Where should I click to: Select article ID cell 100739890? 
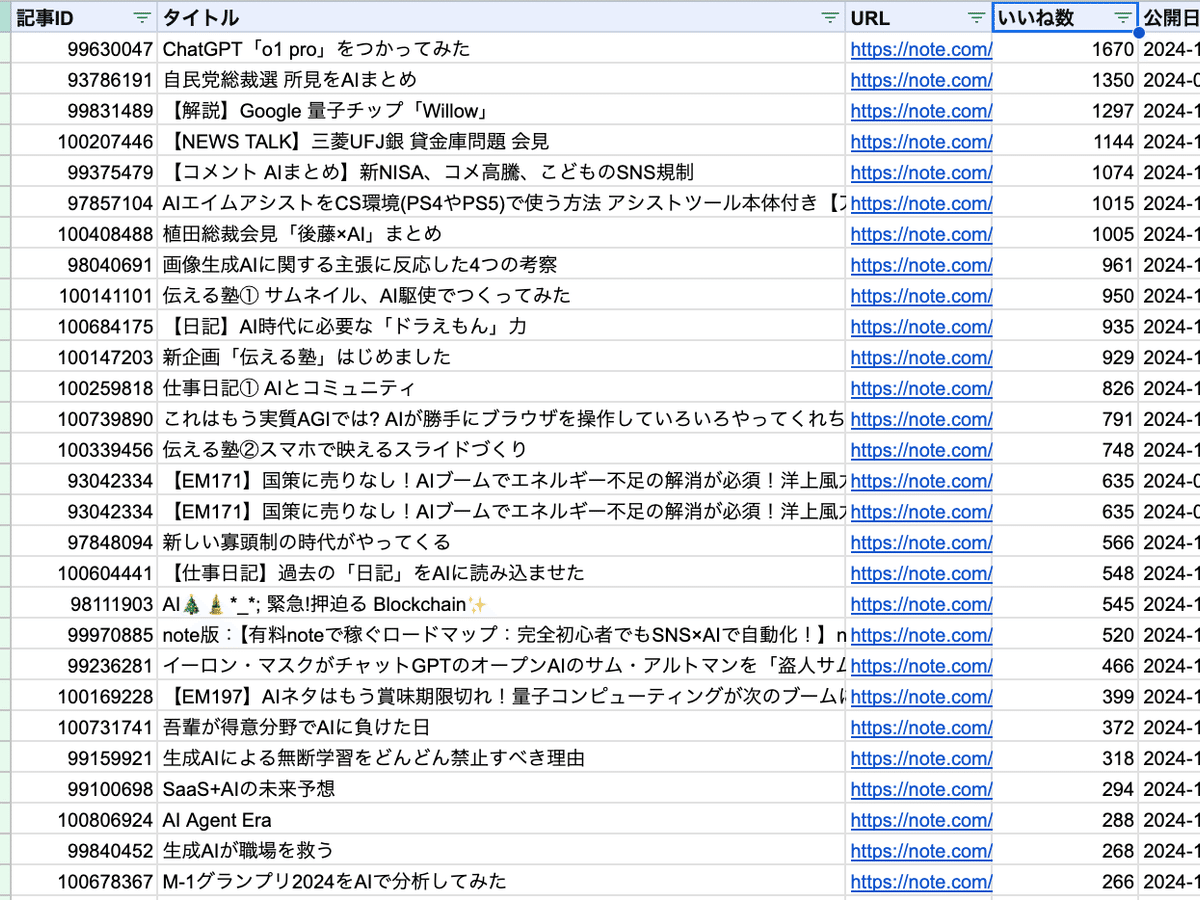tap(84, 419)
